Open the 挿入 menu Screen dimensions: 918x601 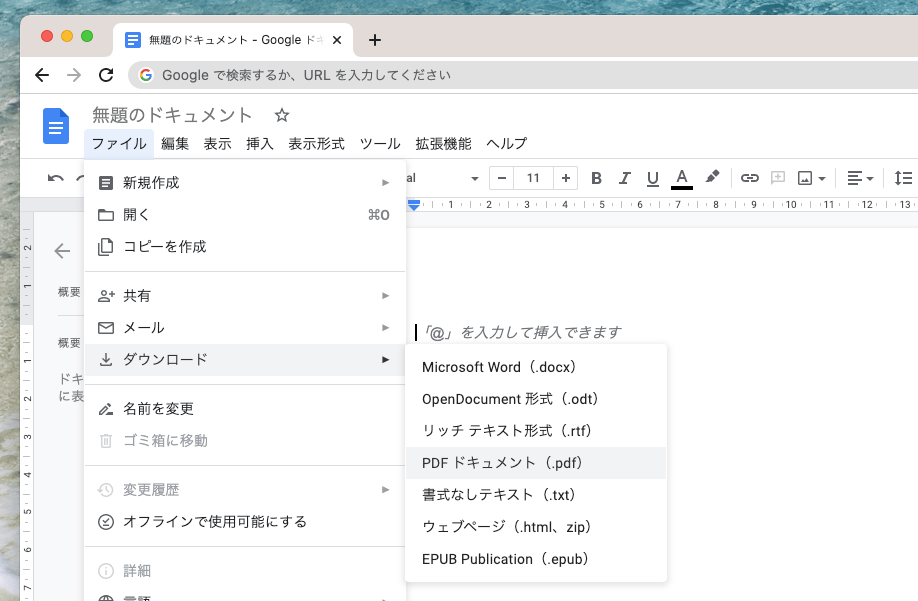point(259,143)
